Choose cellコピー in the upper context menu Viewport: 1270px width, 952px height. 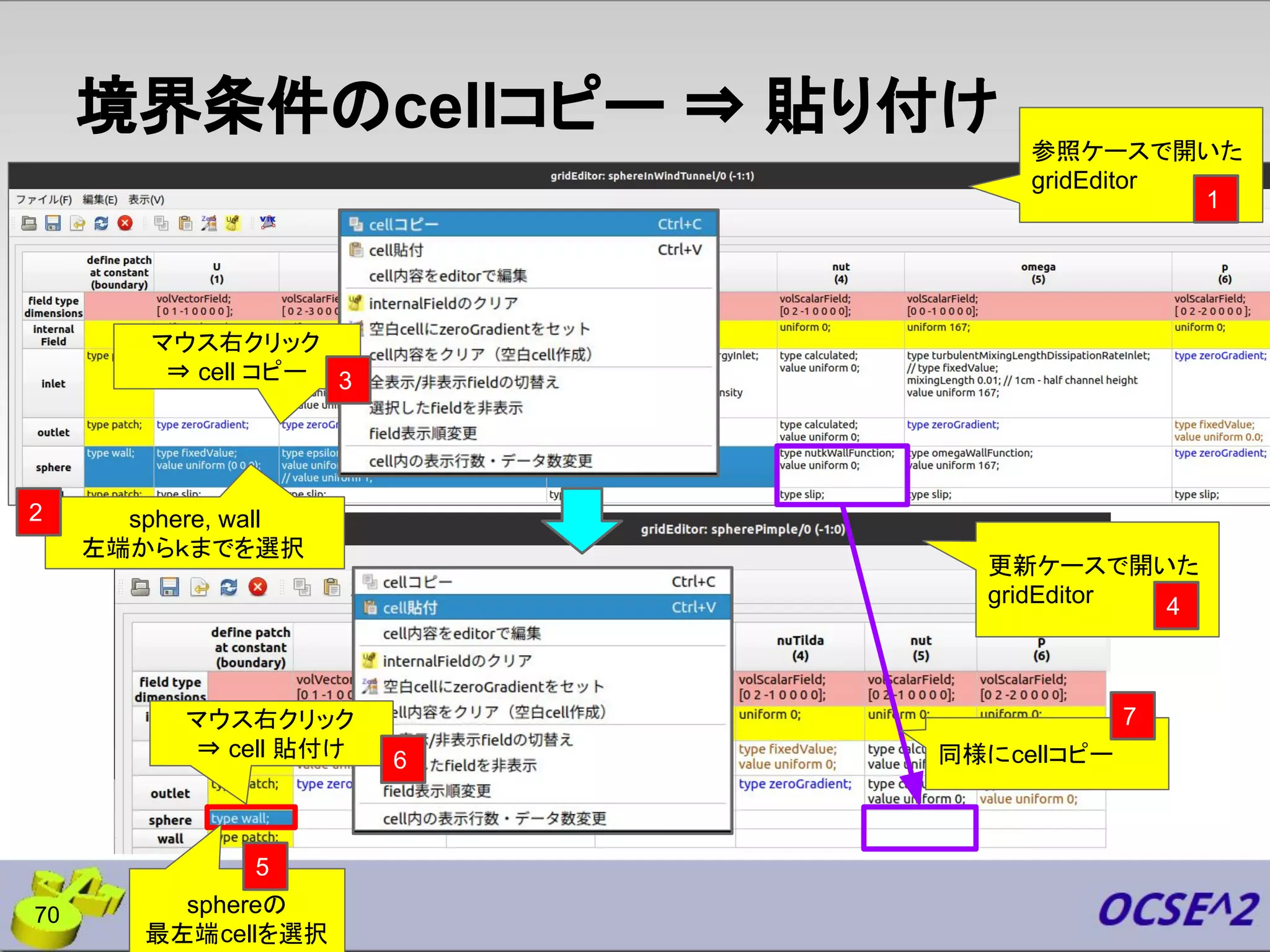528,224
